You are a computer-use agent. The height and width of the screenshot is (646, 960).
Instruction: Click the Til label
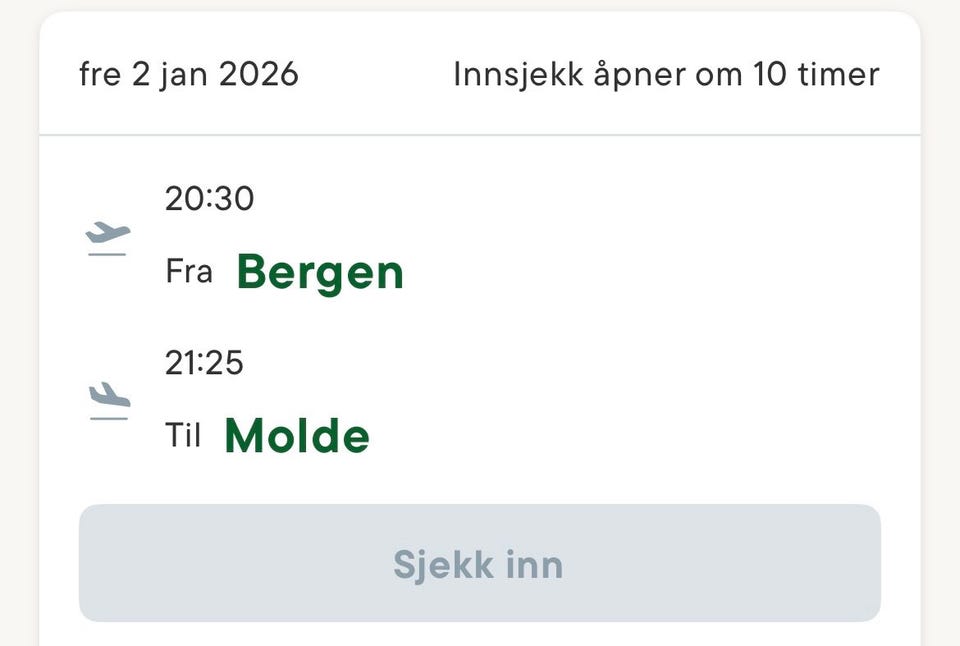183,436
